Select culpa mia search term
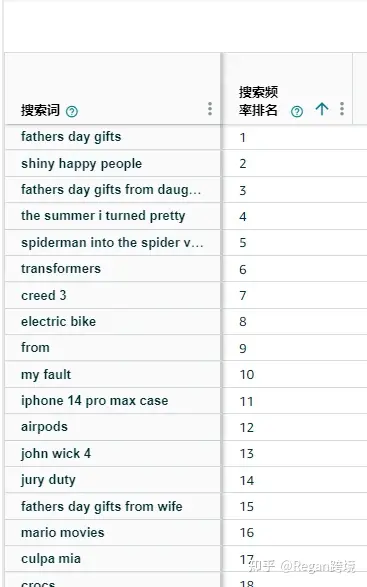 pos(51,559)
